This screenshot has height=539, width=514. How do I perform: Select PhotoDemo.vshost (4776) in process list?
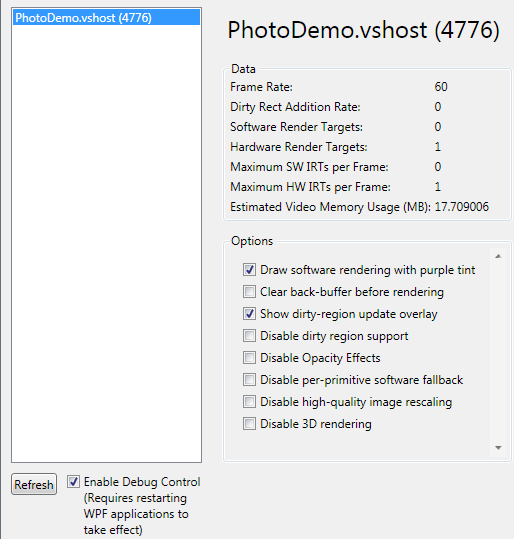pos(106,18)
